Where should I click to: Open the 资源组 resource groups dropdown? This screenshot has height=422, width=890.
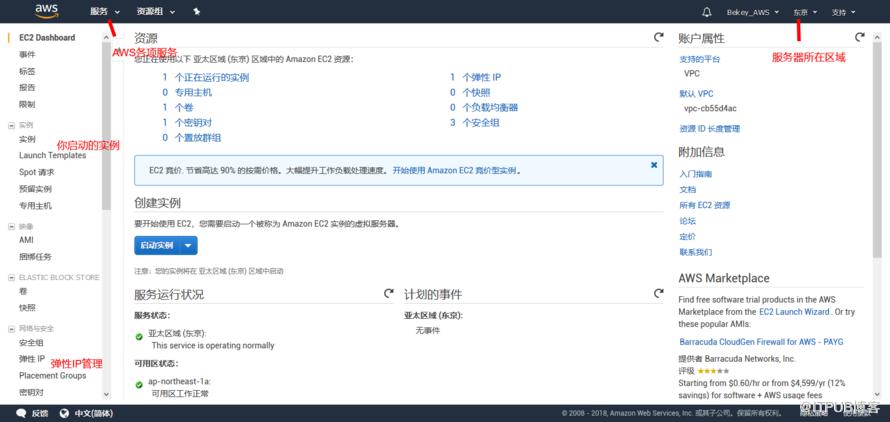tap(156, 11)
